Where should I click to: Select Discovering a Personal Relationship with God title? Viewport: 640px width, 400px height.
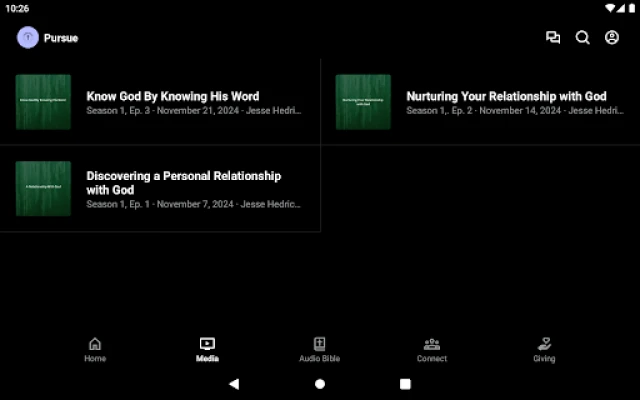click(x=184, y=183)
